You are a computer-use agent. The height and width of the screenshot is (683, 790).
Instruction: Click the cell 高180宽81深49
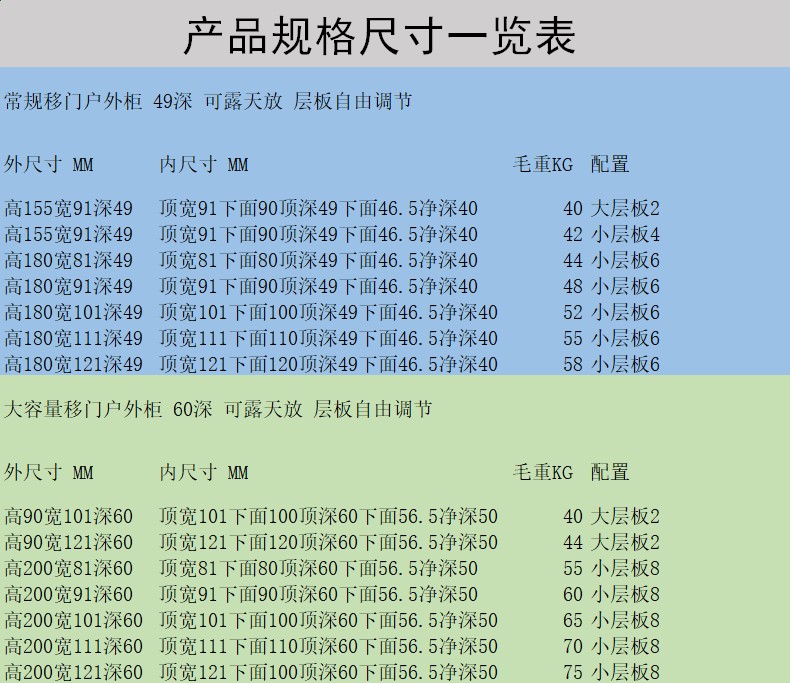click(69, 260)
